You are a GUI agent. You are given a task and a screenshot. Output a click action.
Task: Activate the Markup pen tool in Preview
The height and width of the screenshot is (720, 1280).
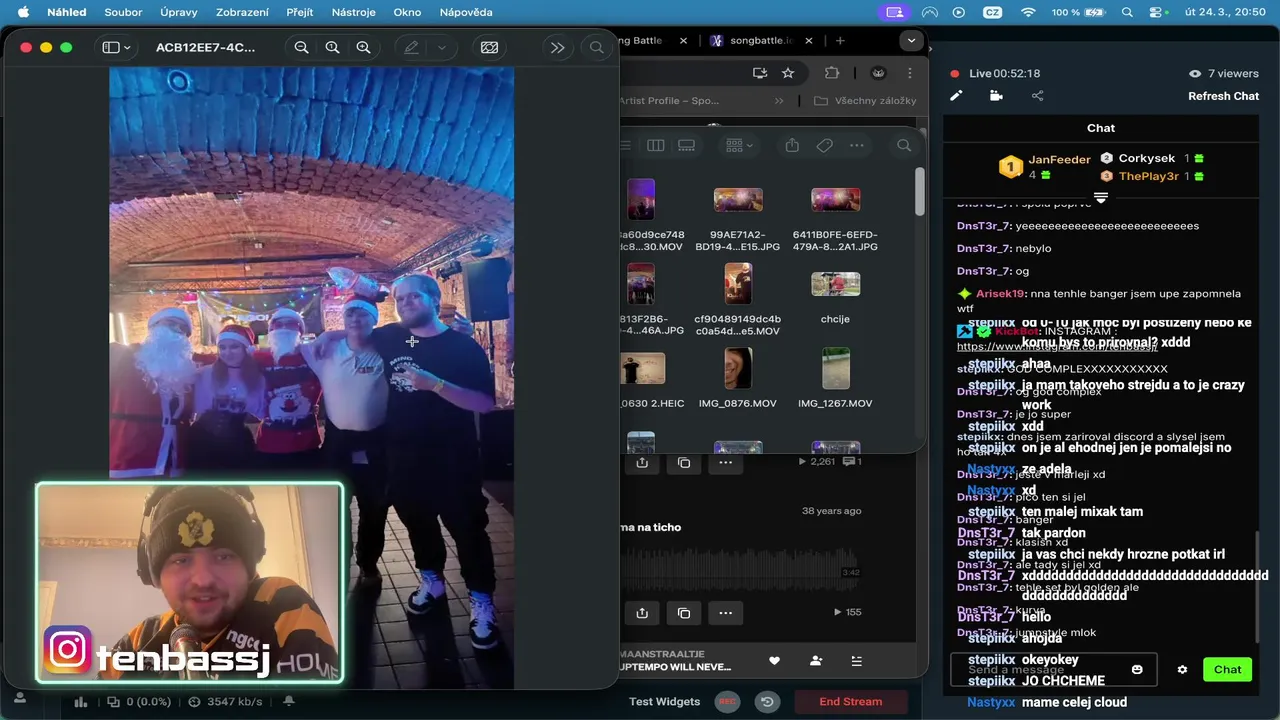[x=411, y=47]
